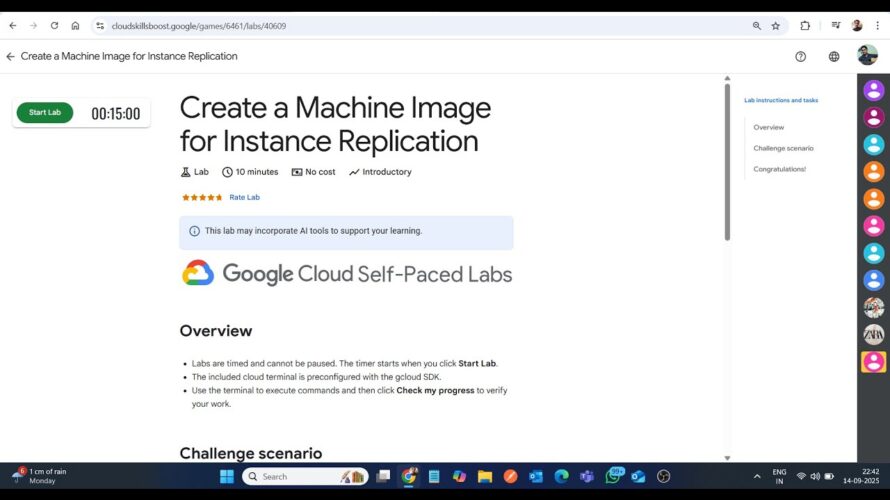Screen dimensions: 890x500
Task: Open Copilot from the taskbar
Action: [x=459, y=477]
